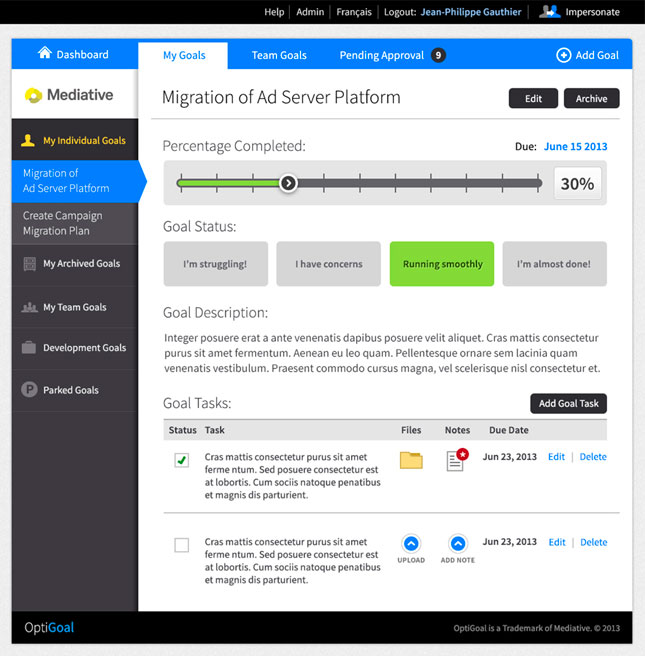Select the 'I'm struggling!' status
This screenshot has height=656, width=645.
(x=215, y=264)
